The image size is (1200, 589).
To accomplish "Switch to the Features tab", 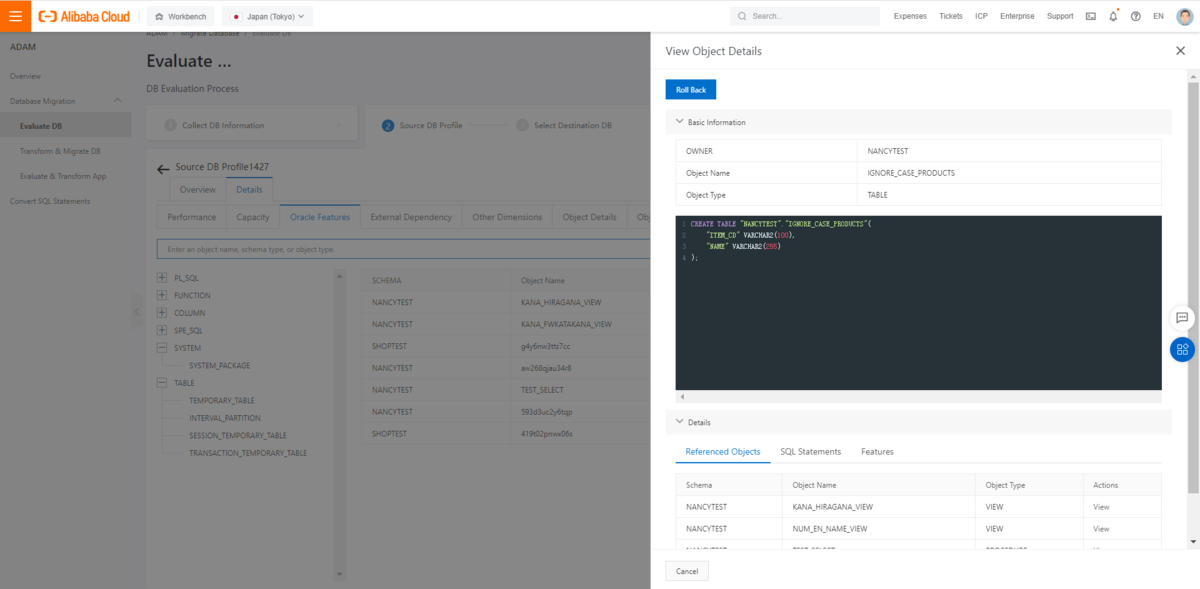I will click(877, 452).
